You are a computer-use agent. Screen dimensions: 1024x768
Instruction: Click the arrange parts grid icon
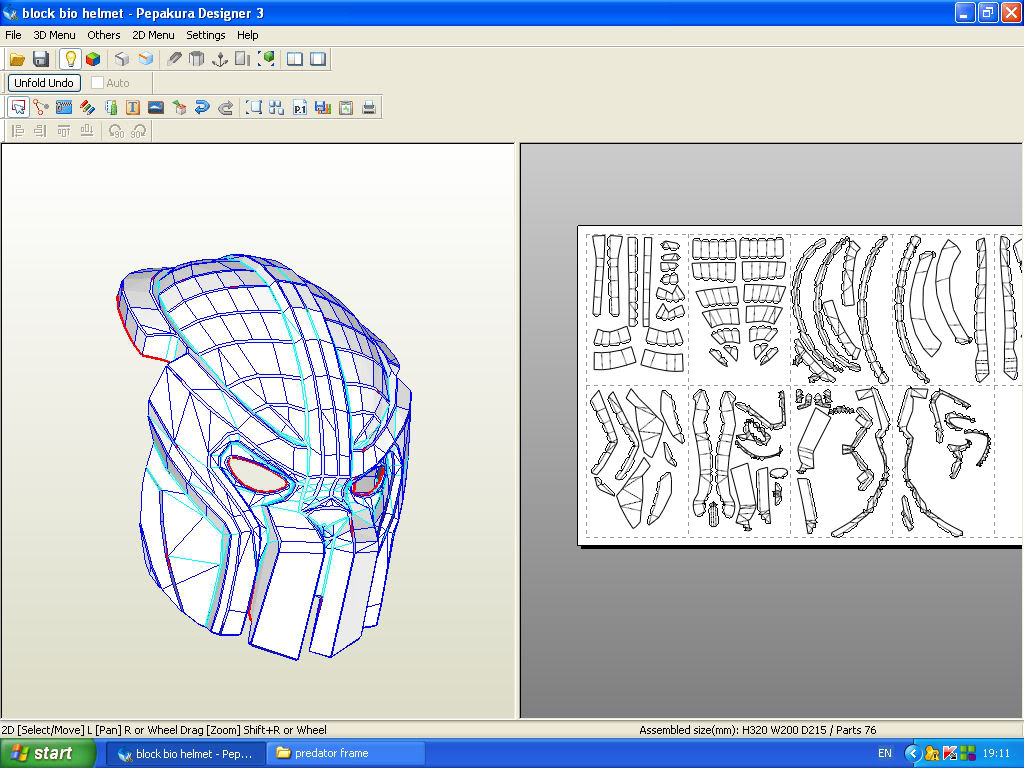coord(277,108)
